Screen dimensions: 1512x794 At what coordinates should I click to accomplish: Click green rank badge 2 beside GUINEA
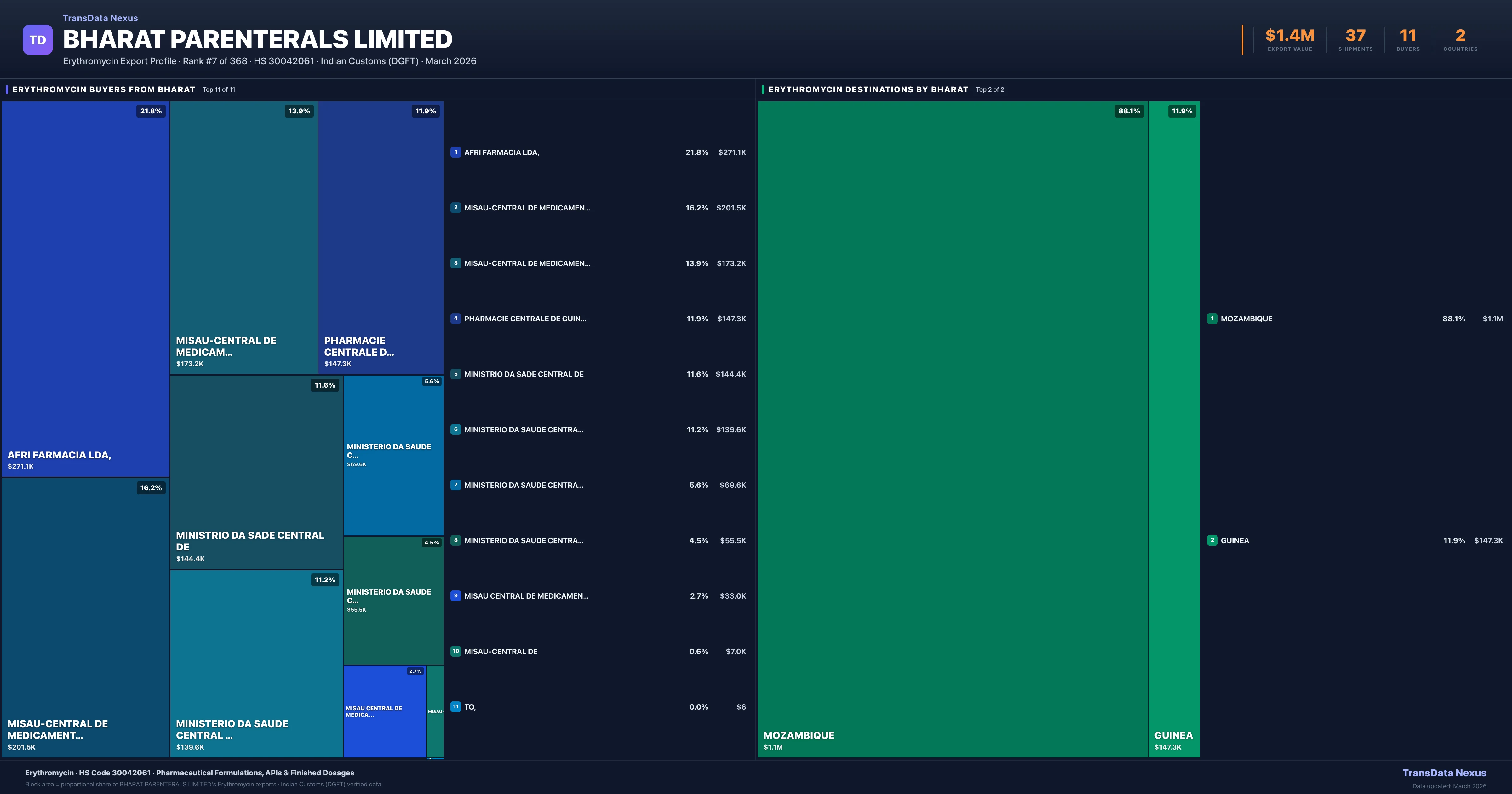click(x=1212, y=540)
